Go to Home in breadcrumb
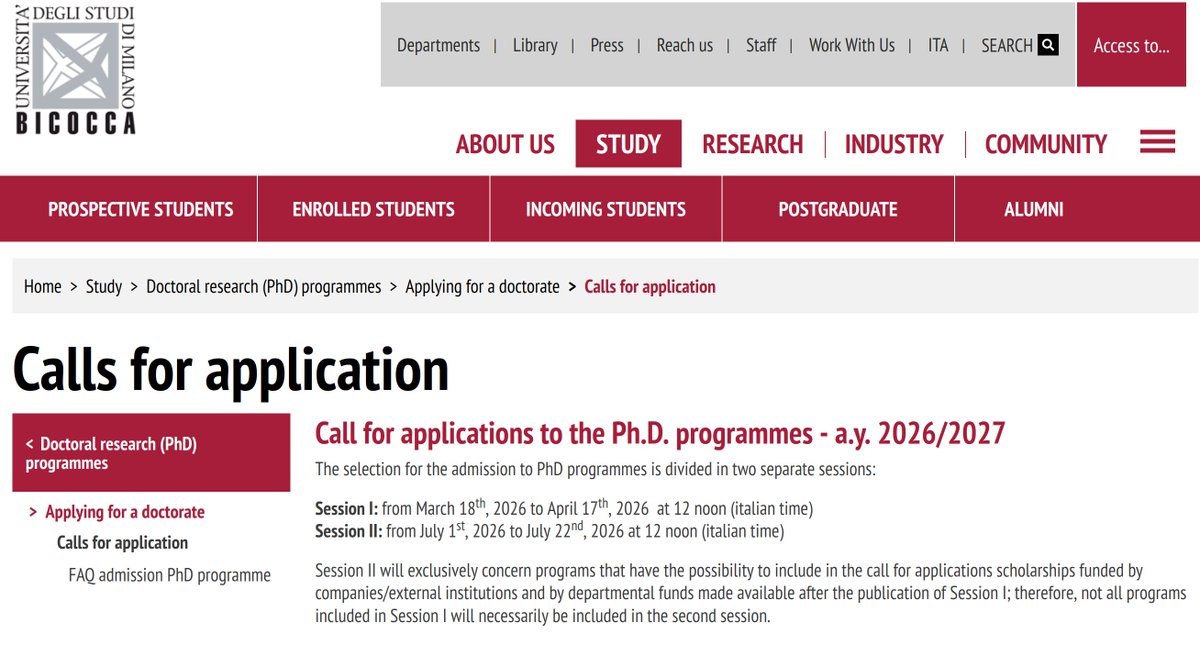 43,286
